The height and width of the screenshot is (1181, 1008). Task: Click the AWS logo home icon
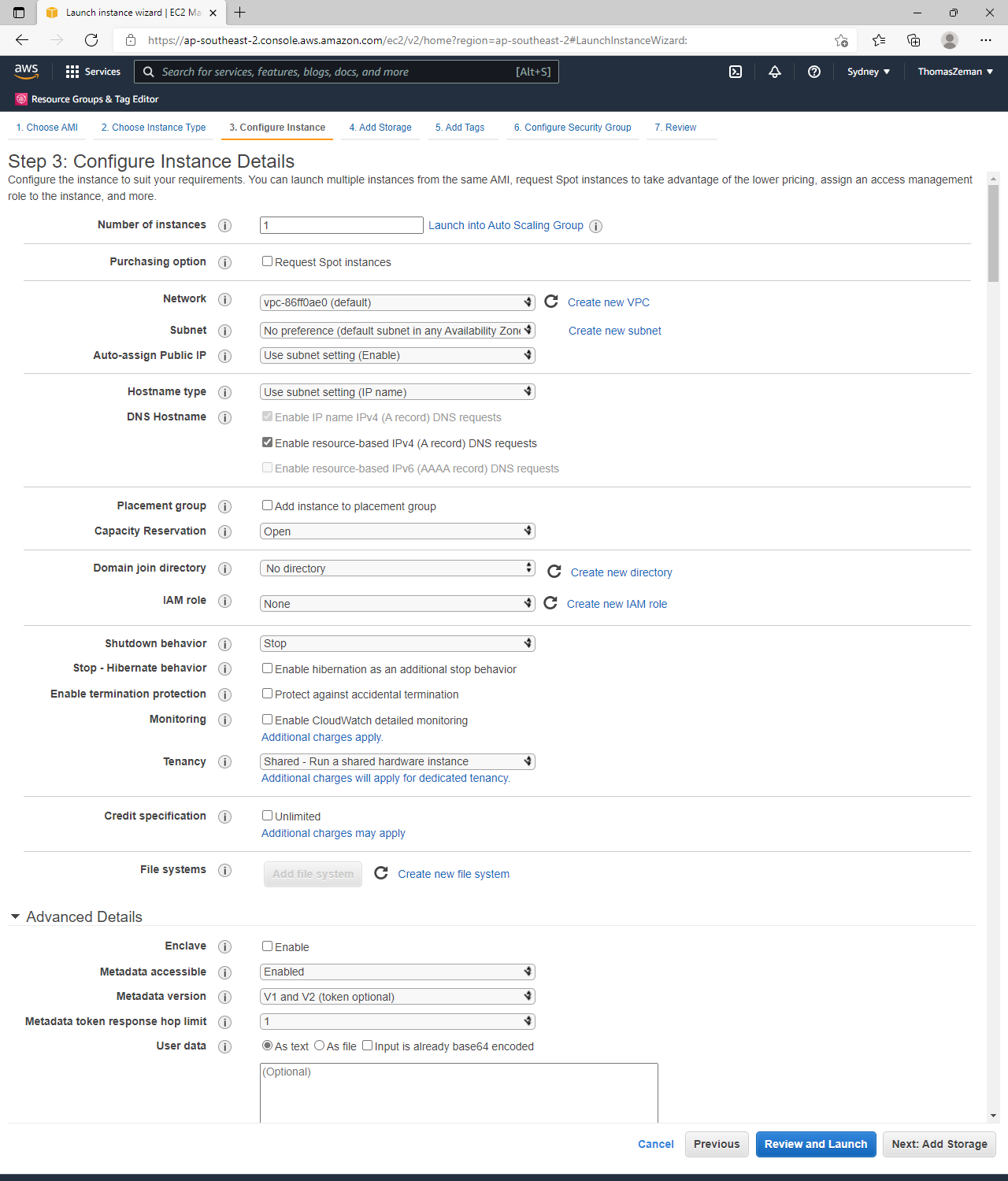[x=27, y=72]
